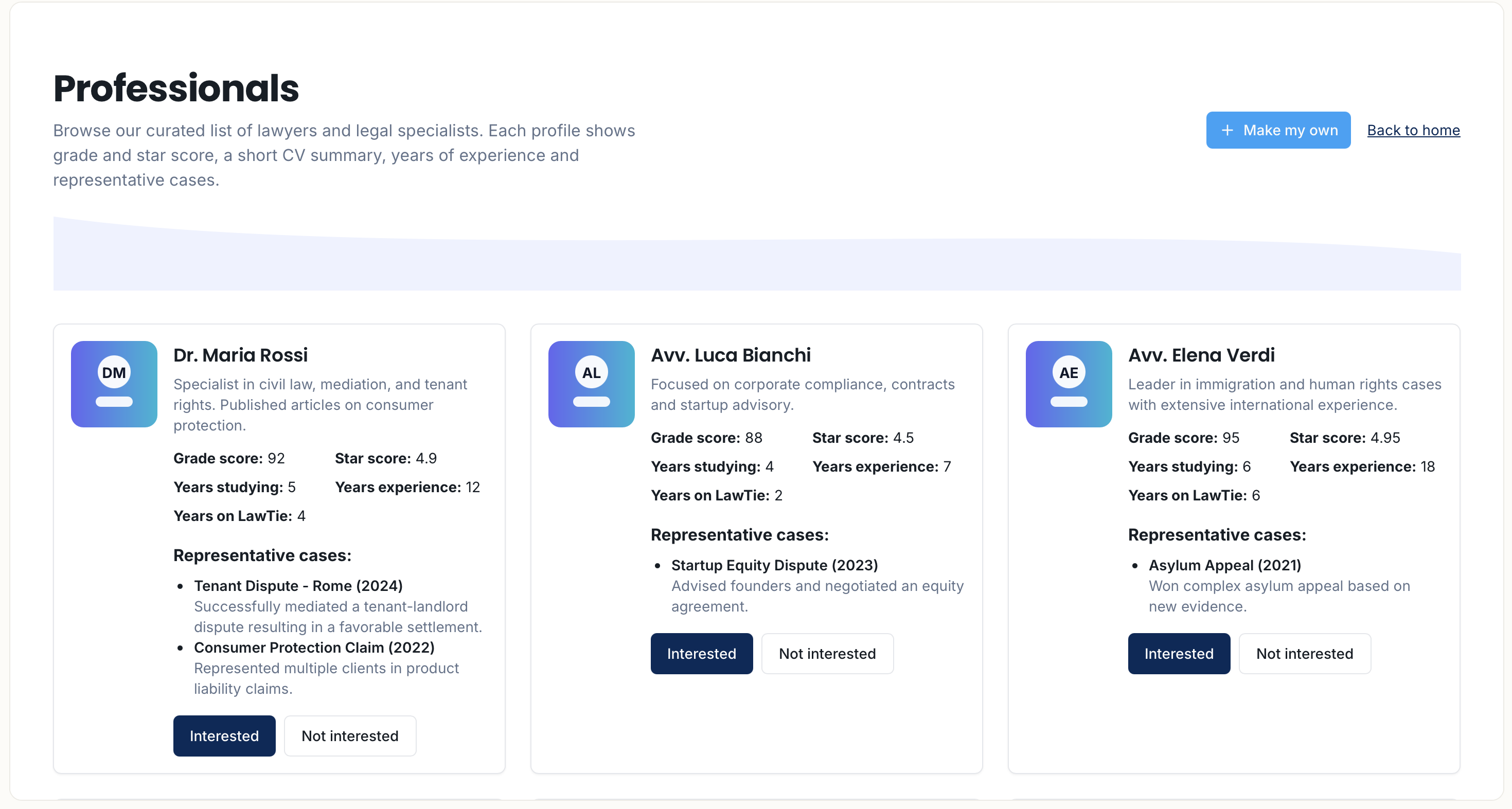
Task: Click the Consumer Protection Claim (2022) case
Action: [314, 647]
